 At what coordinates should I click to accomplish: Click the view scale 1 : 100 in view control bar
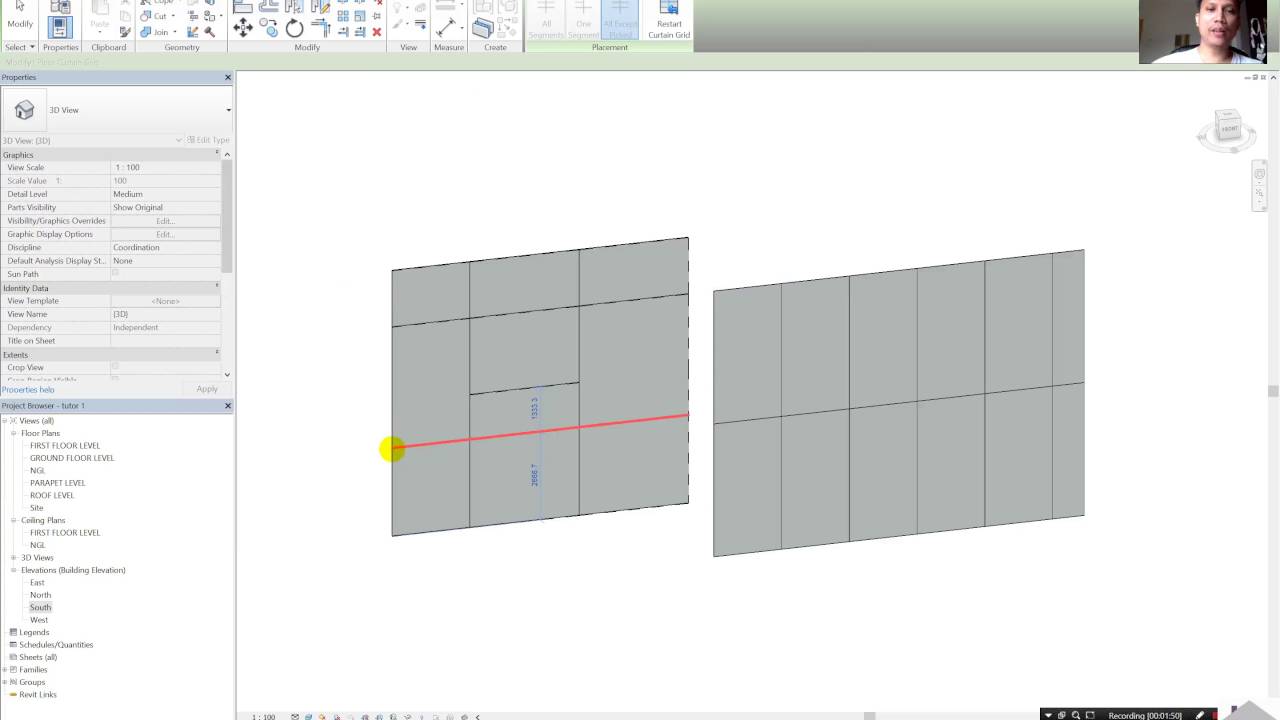(x=263, y=716)
